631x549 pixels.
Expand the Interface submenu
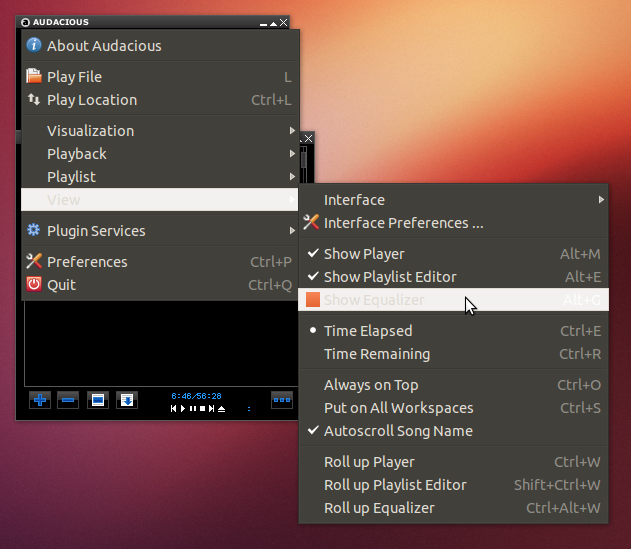click(x=454, y=200)
